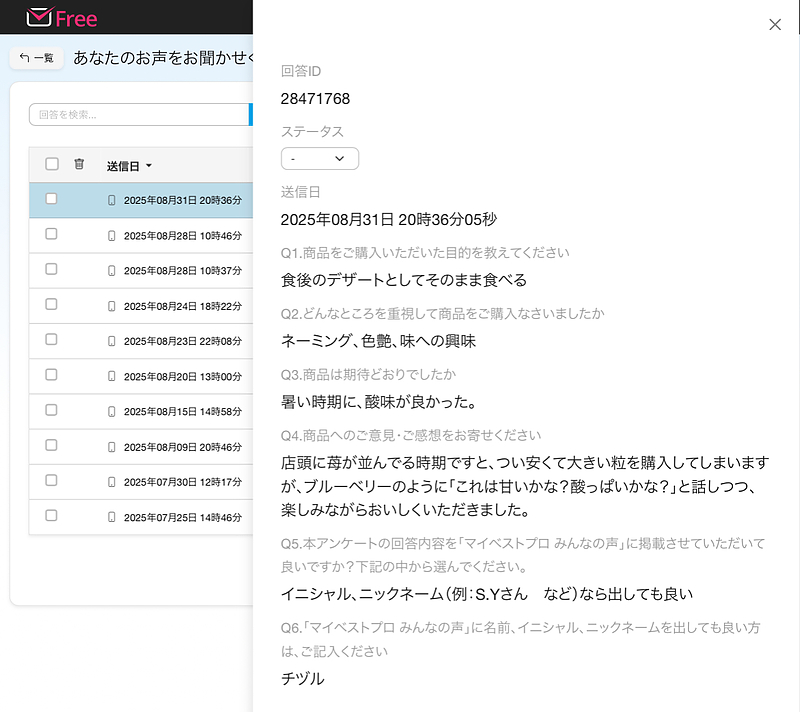Click phone icon on 08月28日 10時46分 row
800x712 pixels.
tap(112, 235)
